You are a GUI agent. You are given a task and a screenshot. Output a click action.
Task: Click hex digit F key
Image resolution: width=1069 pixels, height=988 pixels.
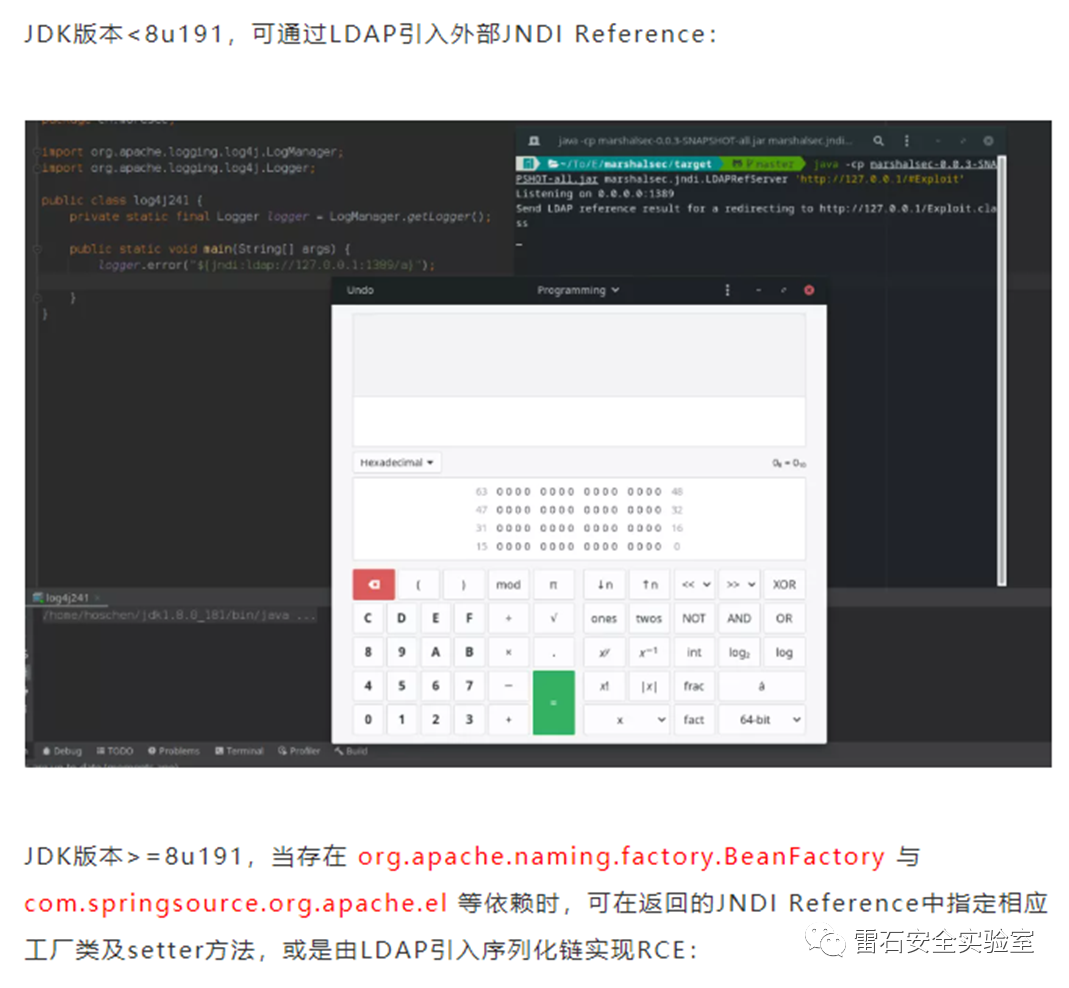point(469,618)
